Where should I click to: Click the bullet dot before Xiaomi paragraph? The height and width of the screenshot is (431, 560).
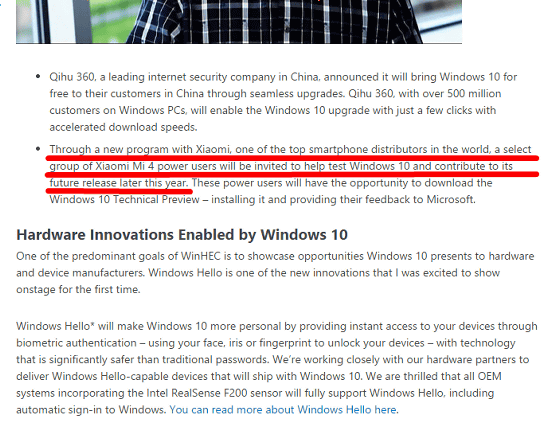point(38,149)
